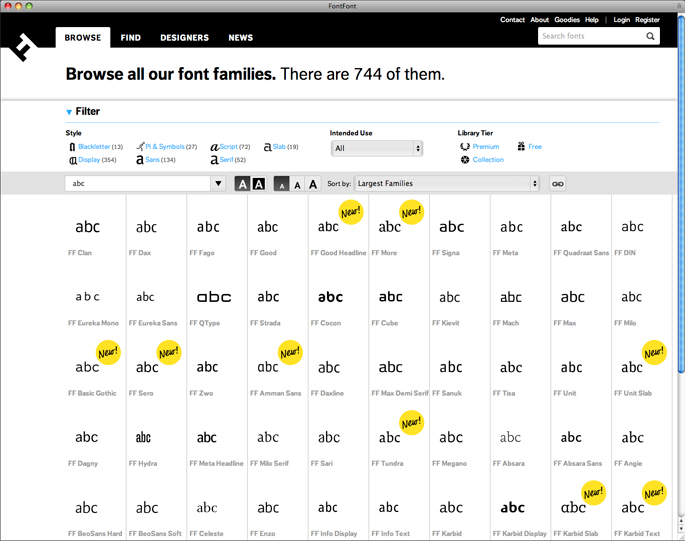Filter by Premium library tier link
The image size is (685, 541).
(486, 147)
